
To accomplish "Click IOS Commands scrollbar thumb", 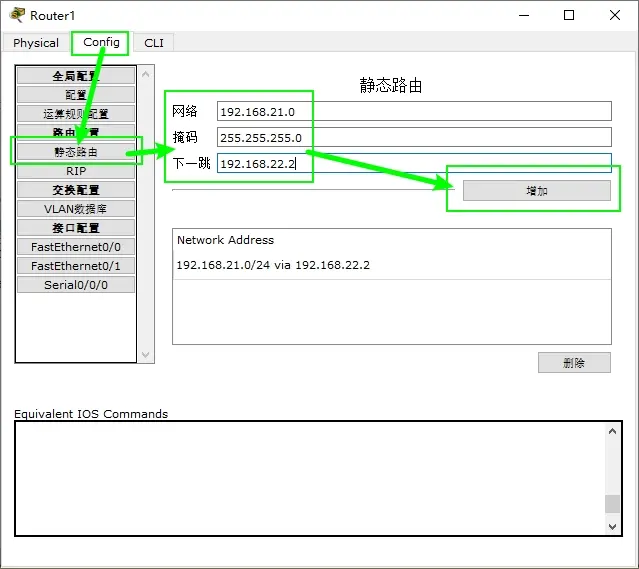I will point(612,504).
